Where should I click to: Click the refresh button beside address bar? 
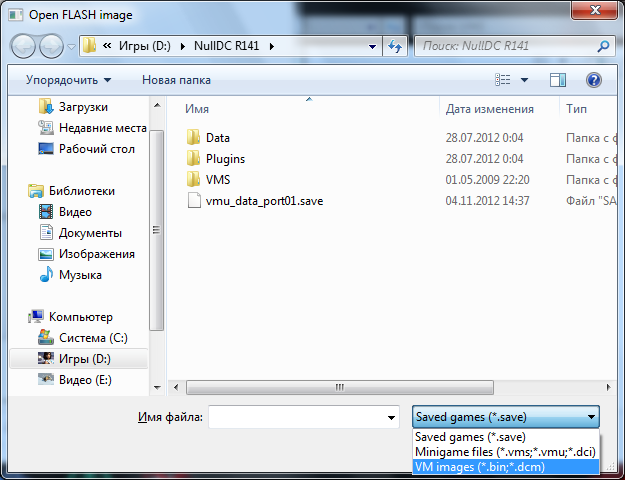[395, 46]
